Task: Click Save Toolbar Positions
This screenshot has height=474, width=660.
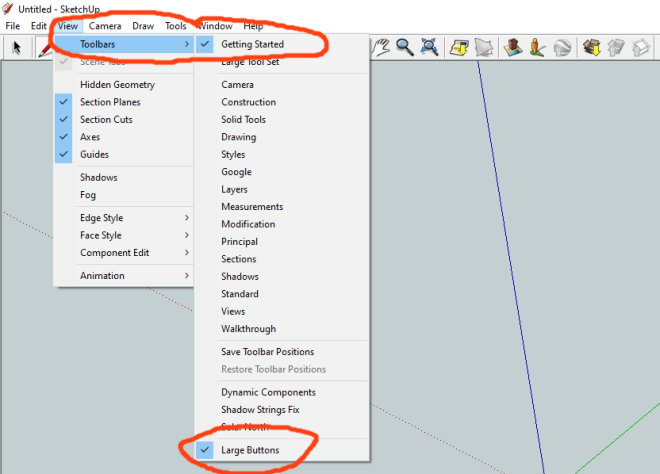Action: (x=282, y=352)
